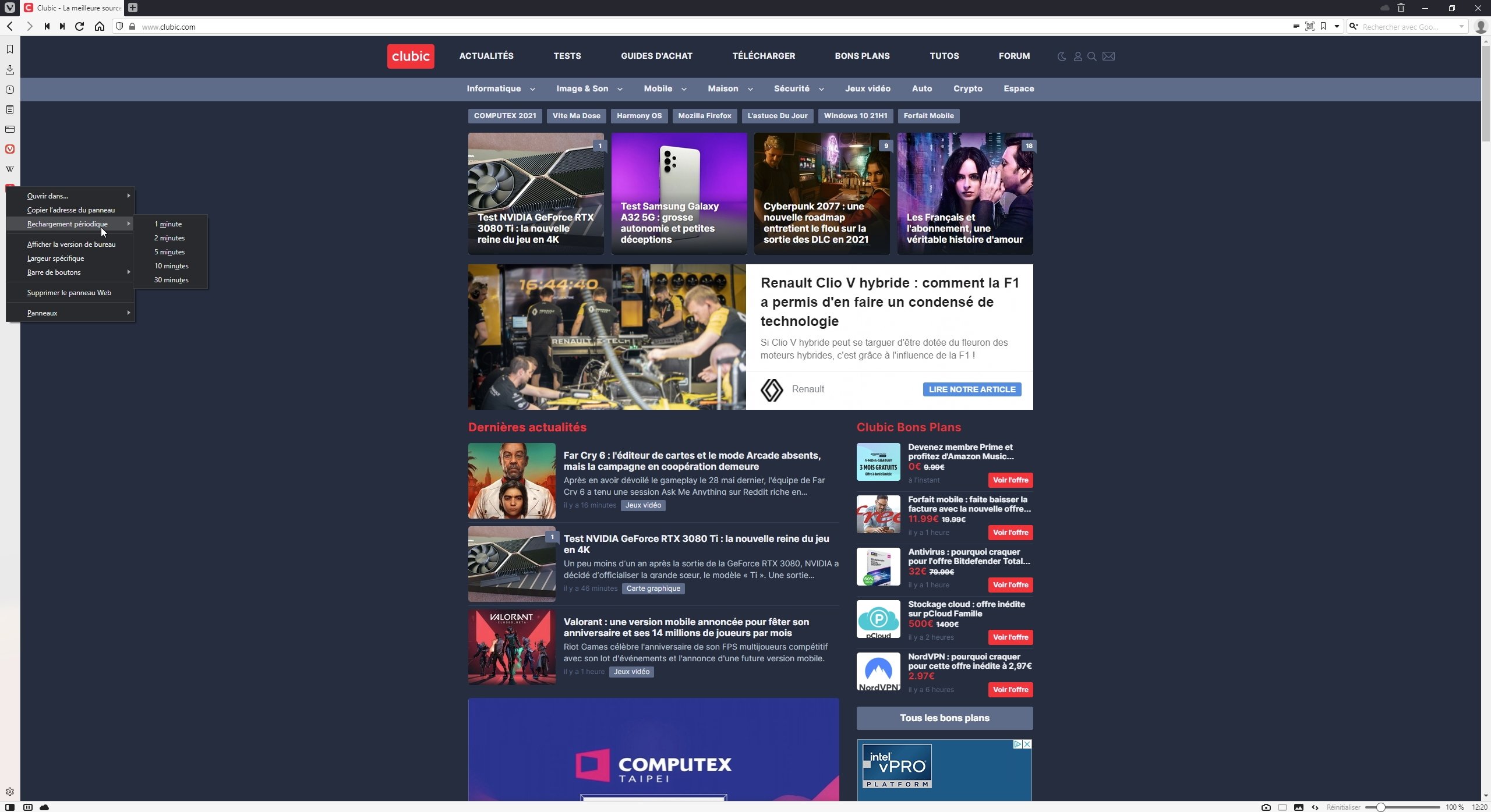This screenshot has height=812, width=1491.
Task: Open the Cyberpunk 2077 article thumbnail
Action: click(x=822, y=194)
